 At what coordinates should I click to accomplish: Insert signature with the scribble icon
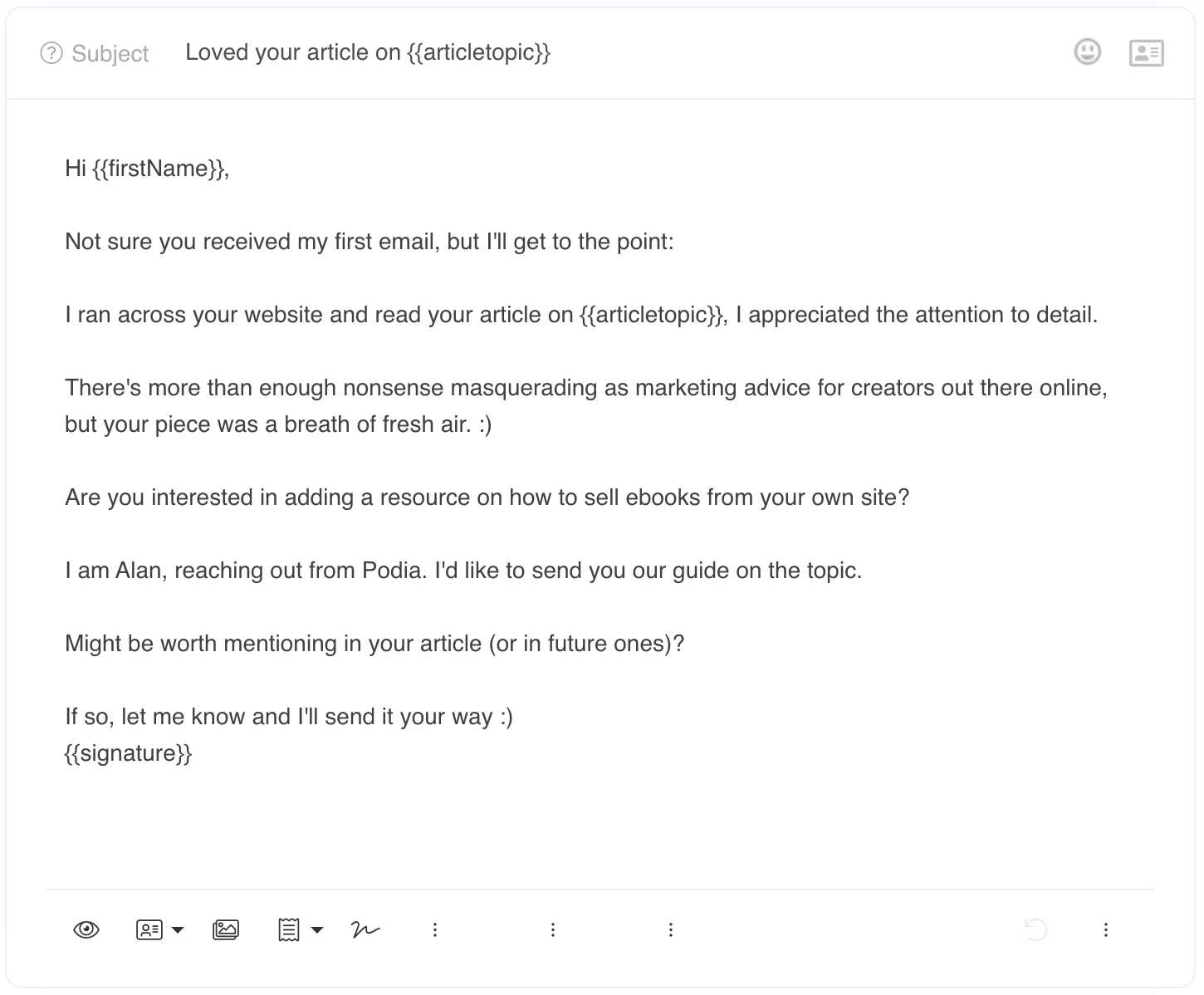365,929
